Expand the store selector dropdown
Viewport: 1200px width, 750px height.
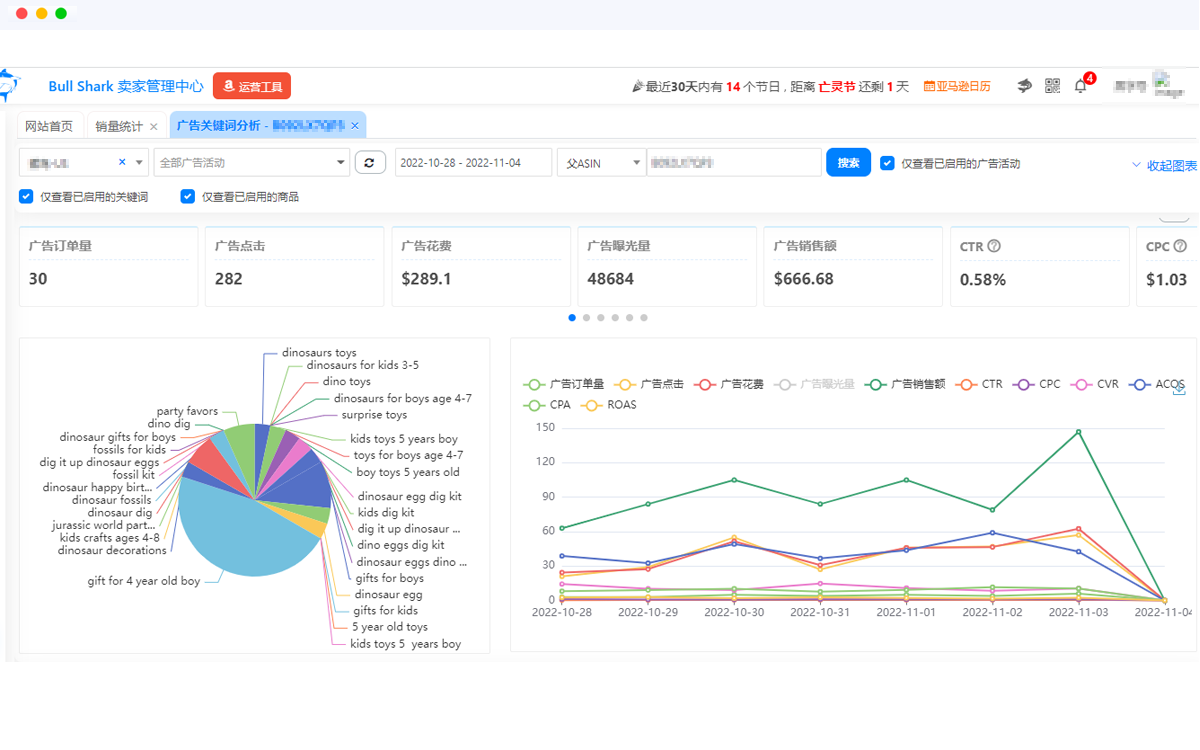tap(139, 162)
